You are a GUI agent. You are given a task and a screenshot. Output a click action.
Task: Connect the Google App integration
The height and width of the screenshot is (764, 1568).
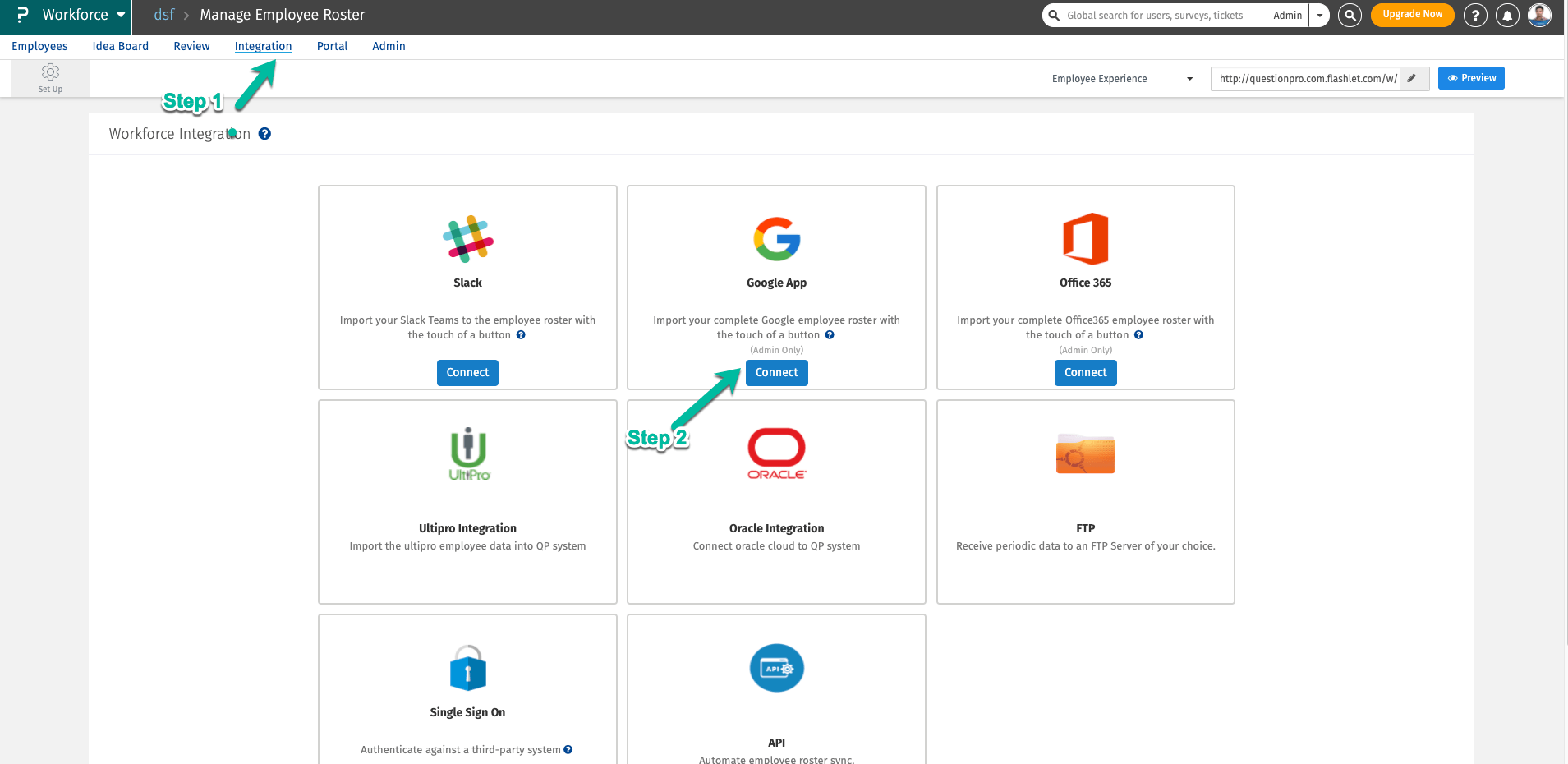pyautogui.click(x=776, y=373)
